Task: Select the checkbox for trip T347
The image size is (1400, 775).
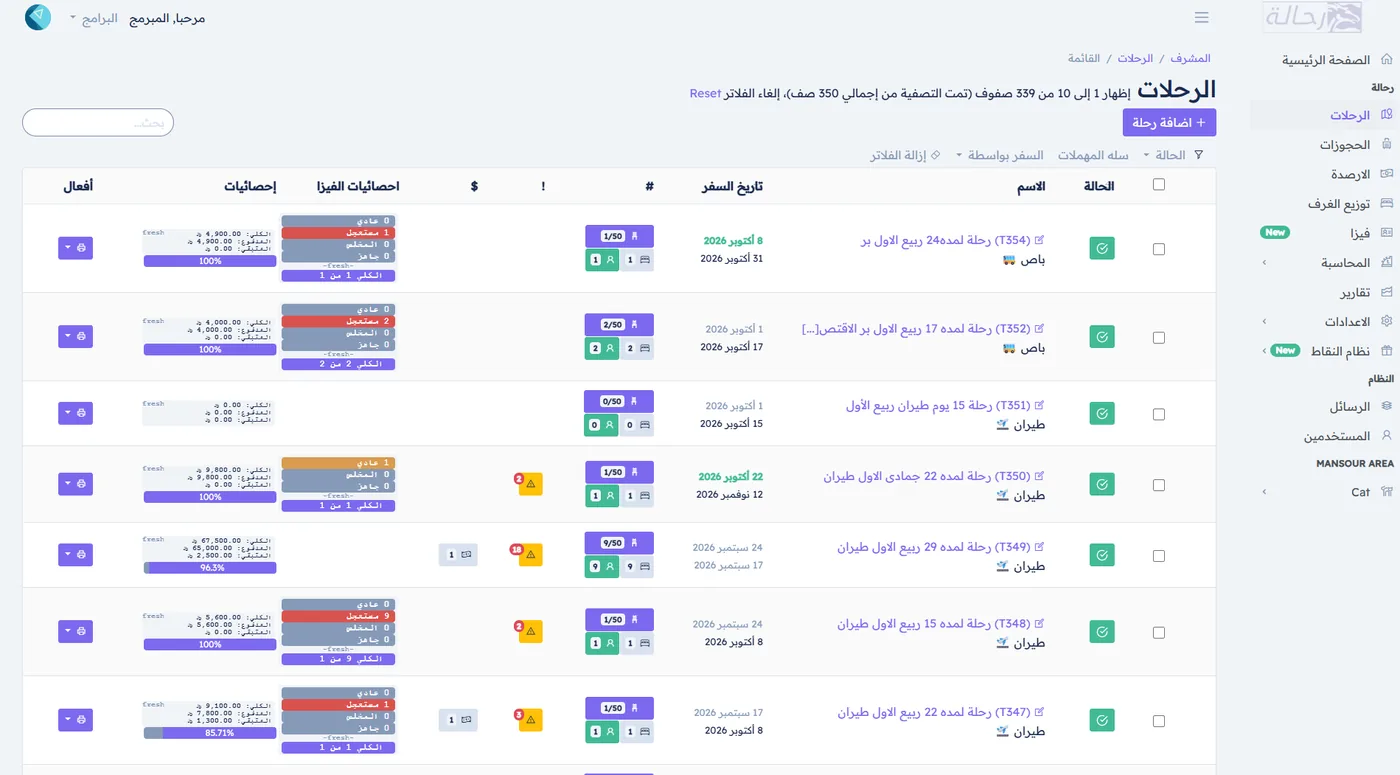Action: pos(1159,720)
